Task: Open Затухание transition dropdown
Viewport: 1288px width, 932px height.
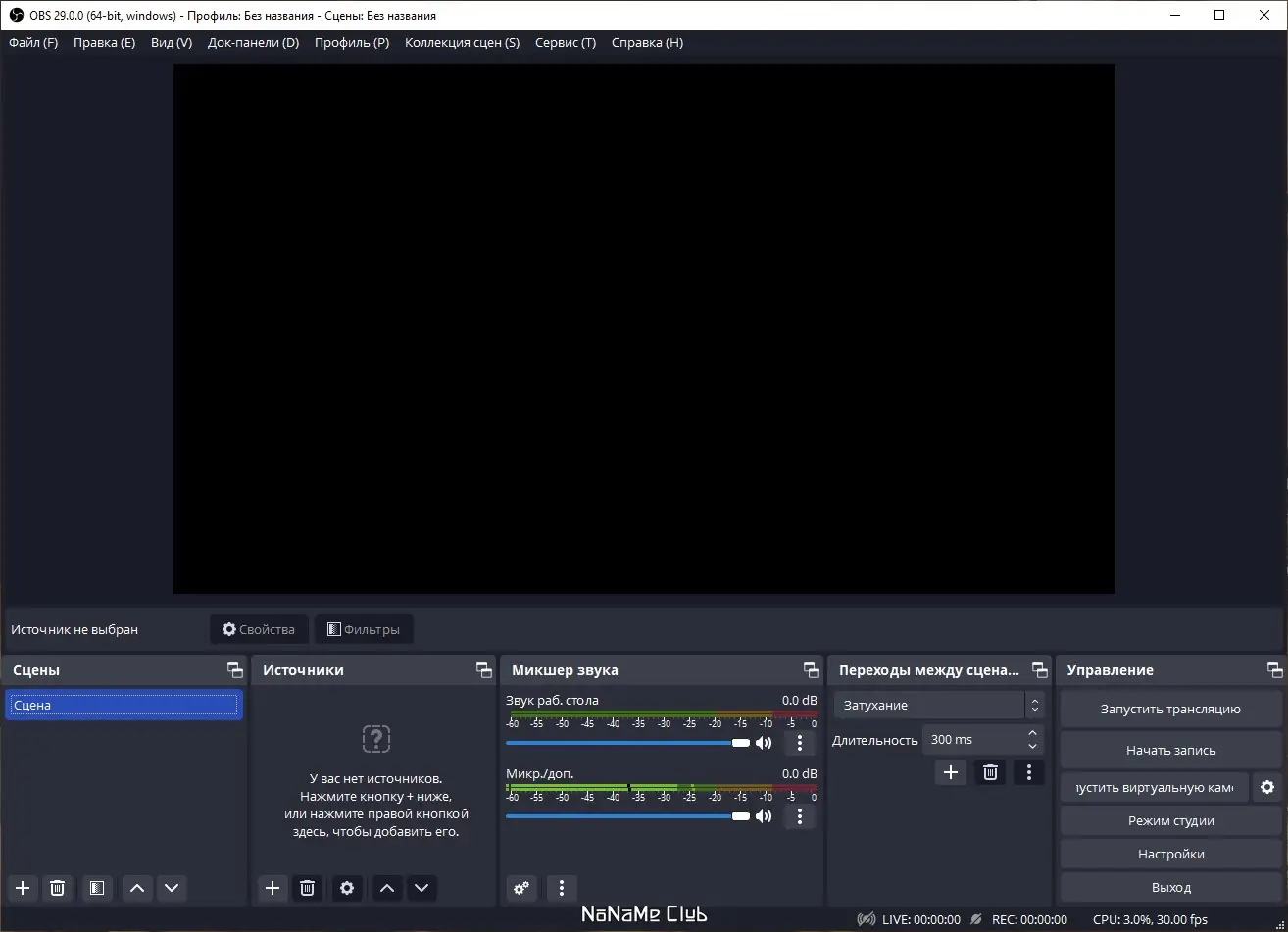Action: click(x=939, y=705)
